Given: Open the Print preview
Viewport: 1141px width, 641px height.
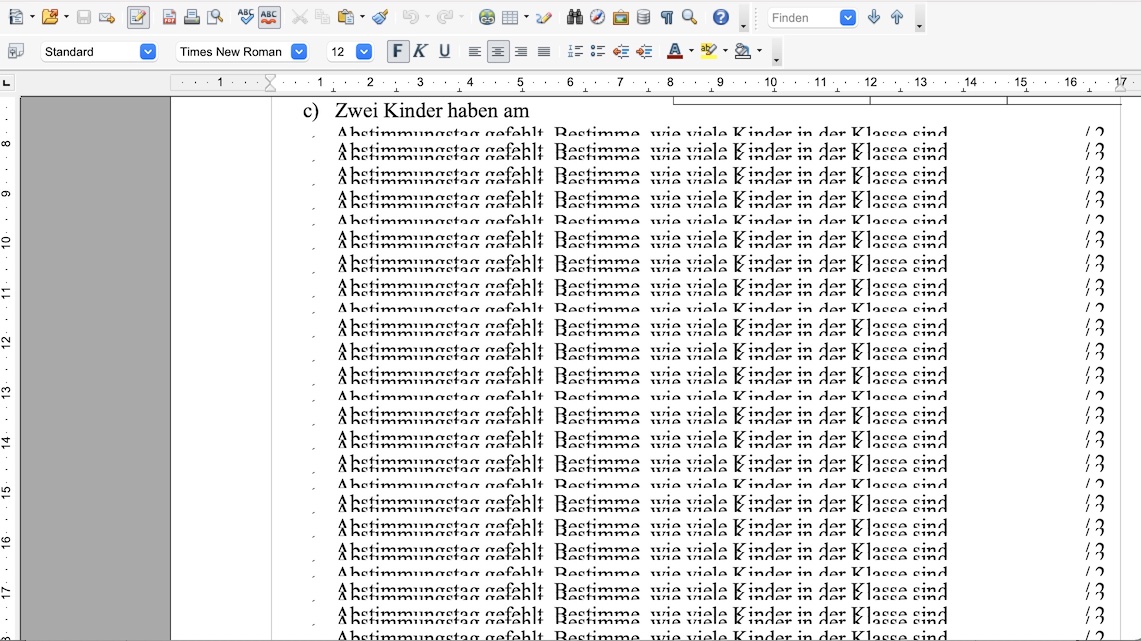Looking at the screenshot, I should [213, 17].
